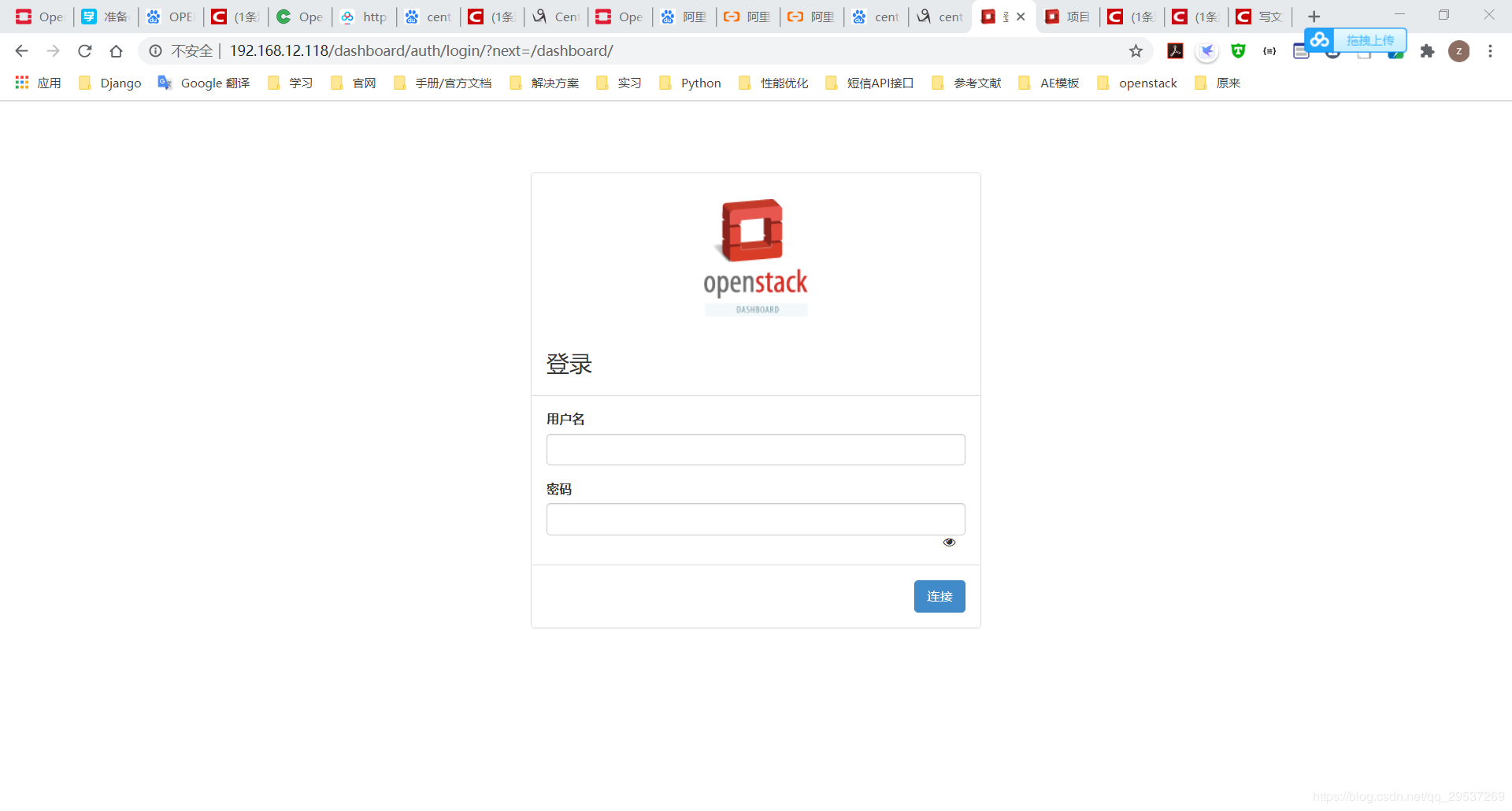Click the Google Apps grid icon
This screenshot has width=1512, height=811.
point(21,83)
